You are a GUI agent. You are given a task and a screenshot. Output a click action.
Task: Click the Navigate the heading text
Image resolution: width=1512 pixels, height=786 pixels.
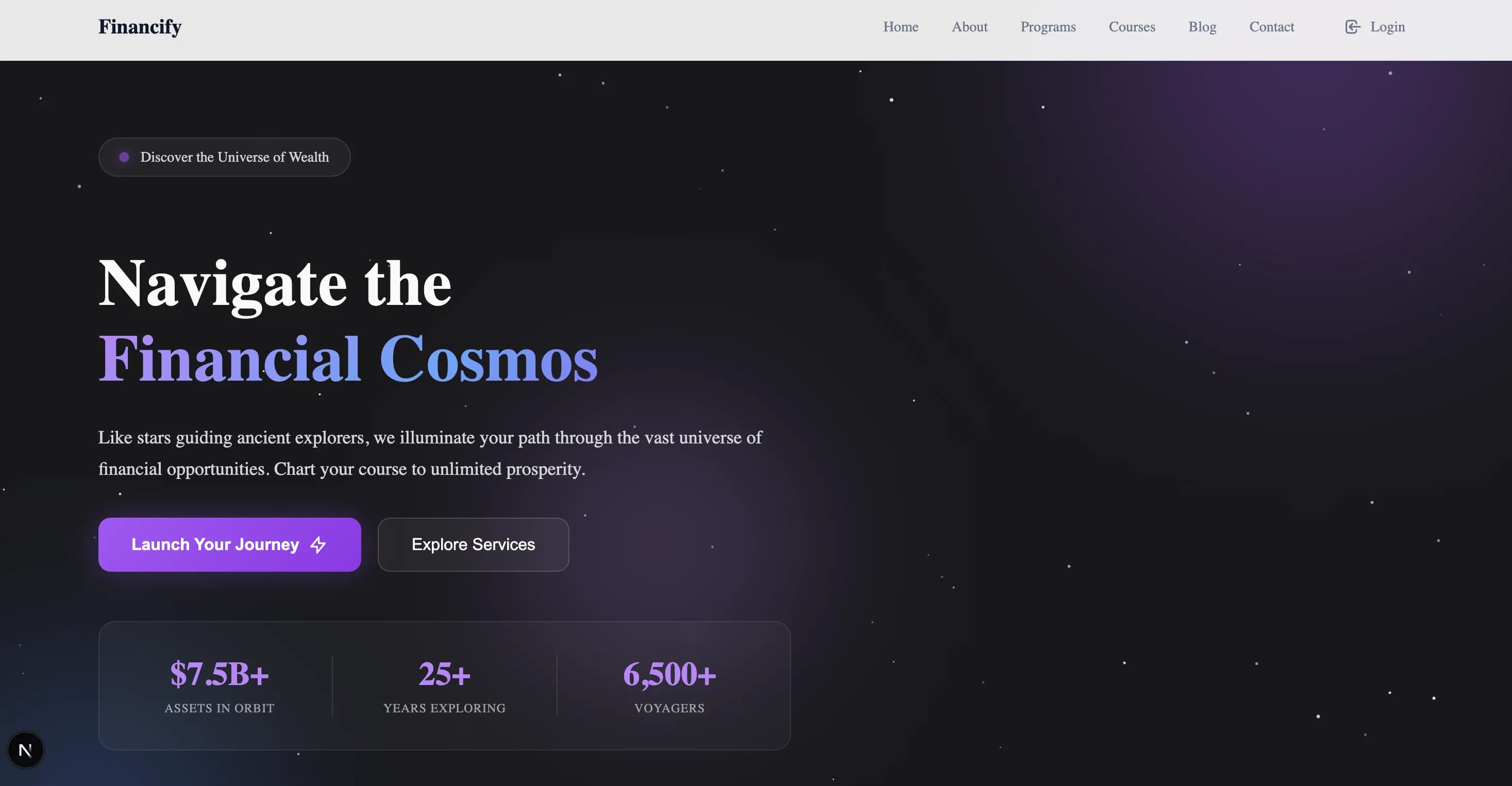click(275, 284)
